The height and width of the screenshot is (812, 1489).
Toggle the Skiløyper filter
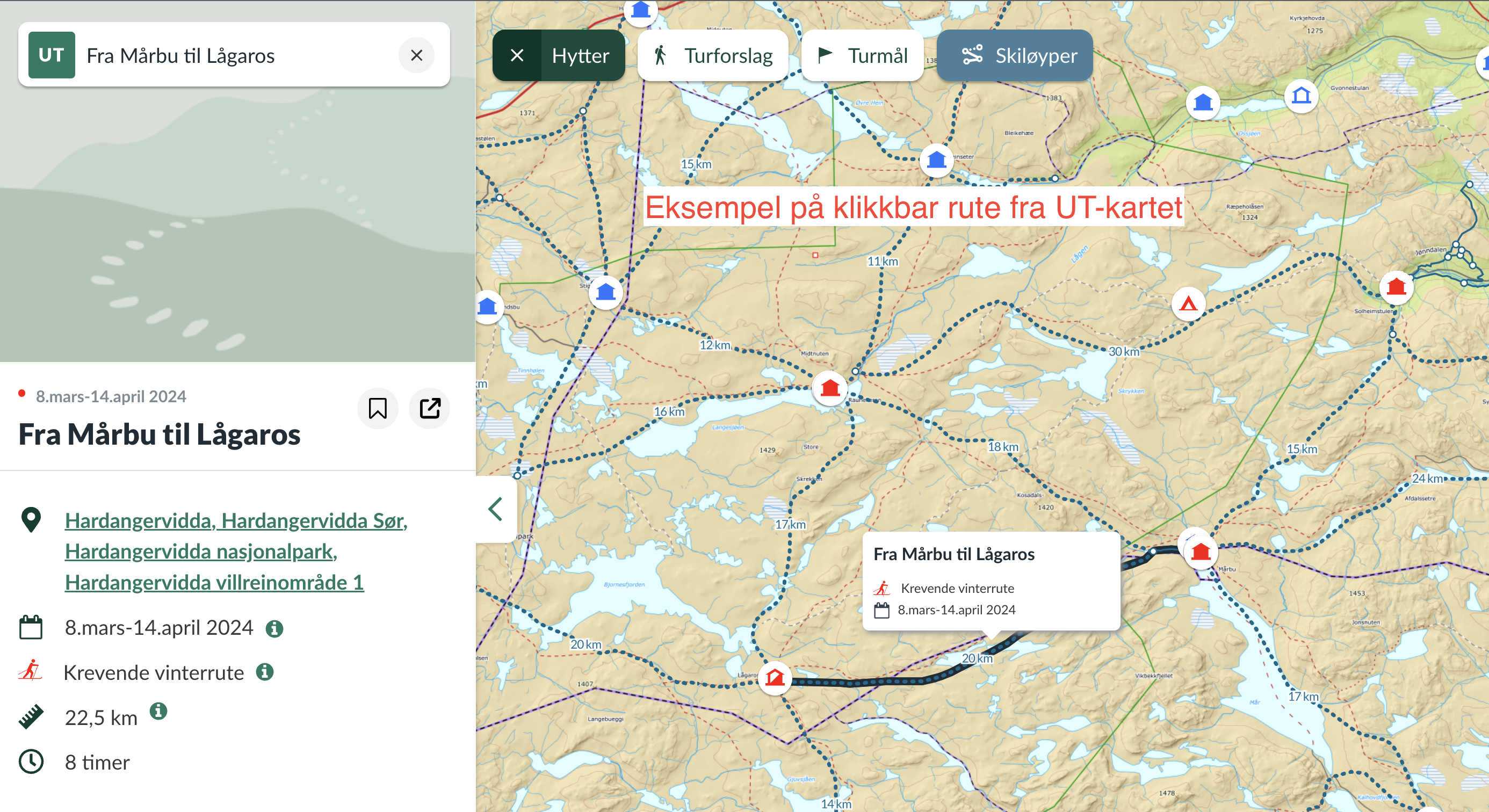[x=1015, y=55]
